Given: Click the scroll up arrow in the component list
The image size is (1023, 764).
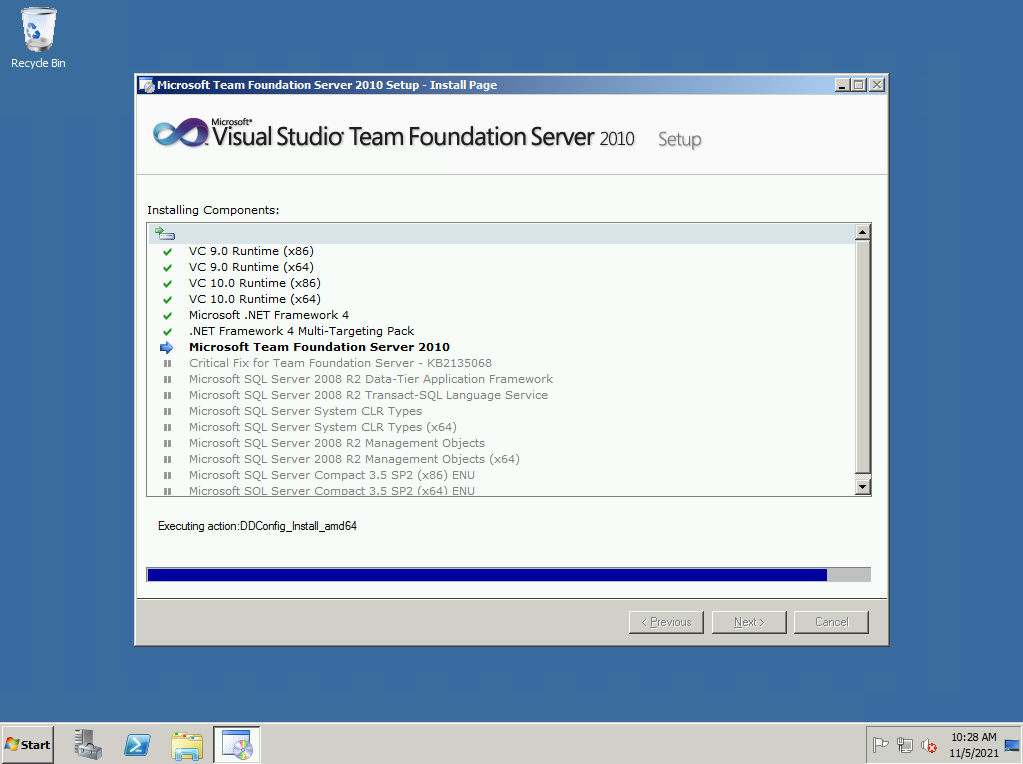Looking at the screenshot, I should [862, 233].
